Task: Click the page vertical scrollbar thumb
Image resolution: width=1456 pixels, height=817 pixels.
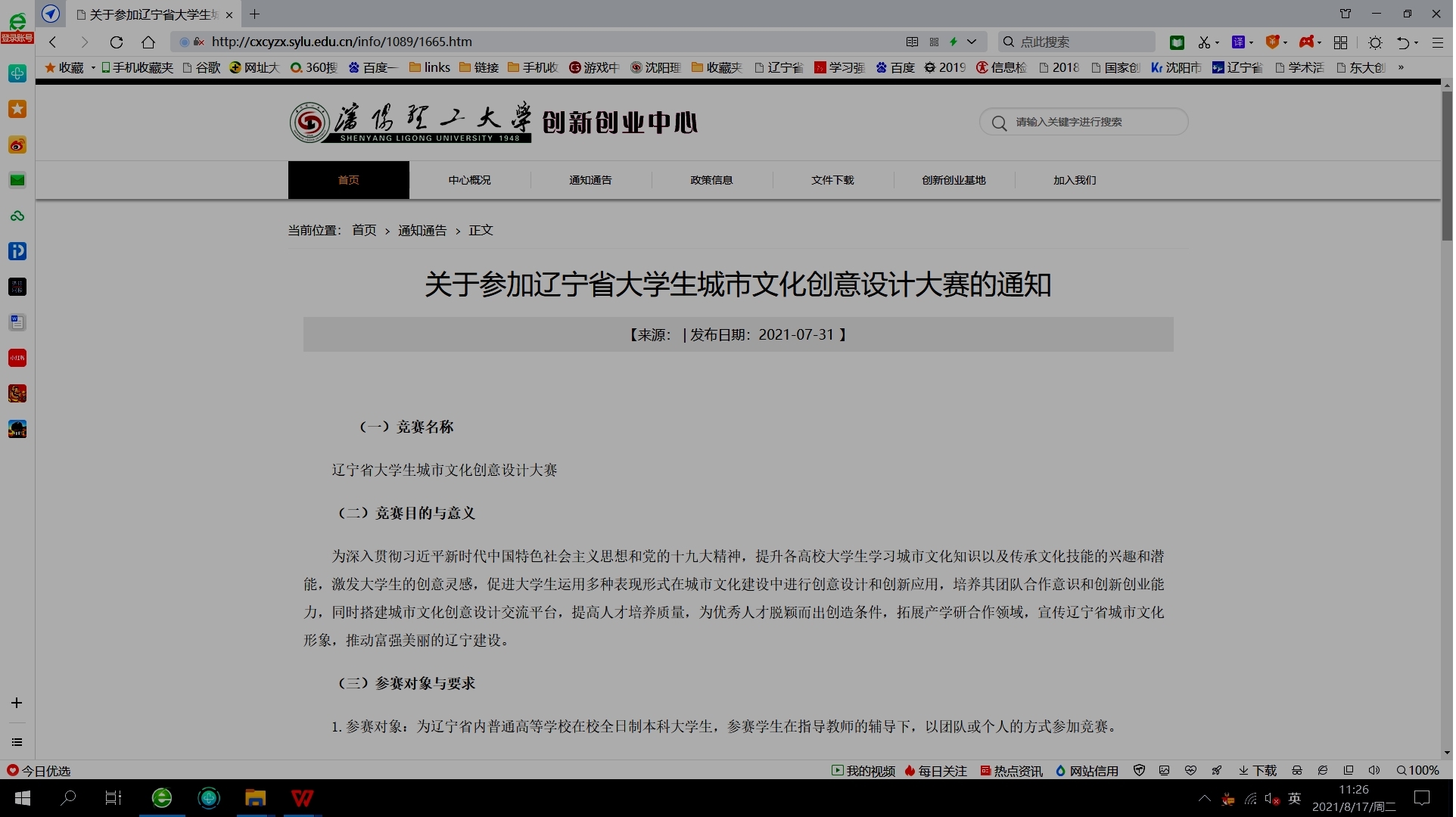Action: click(x=1448, y=165)
